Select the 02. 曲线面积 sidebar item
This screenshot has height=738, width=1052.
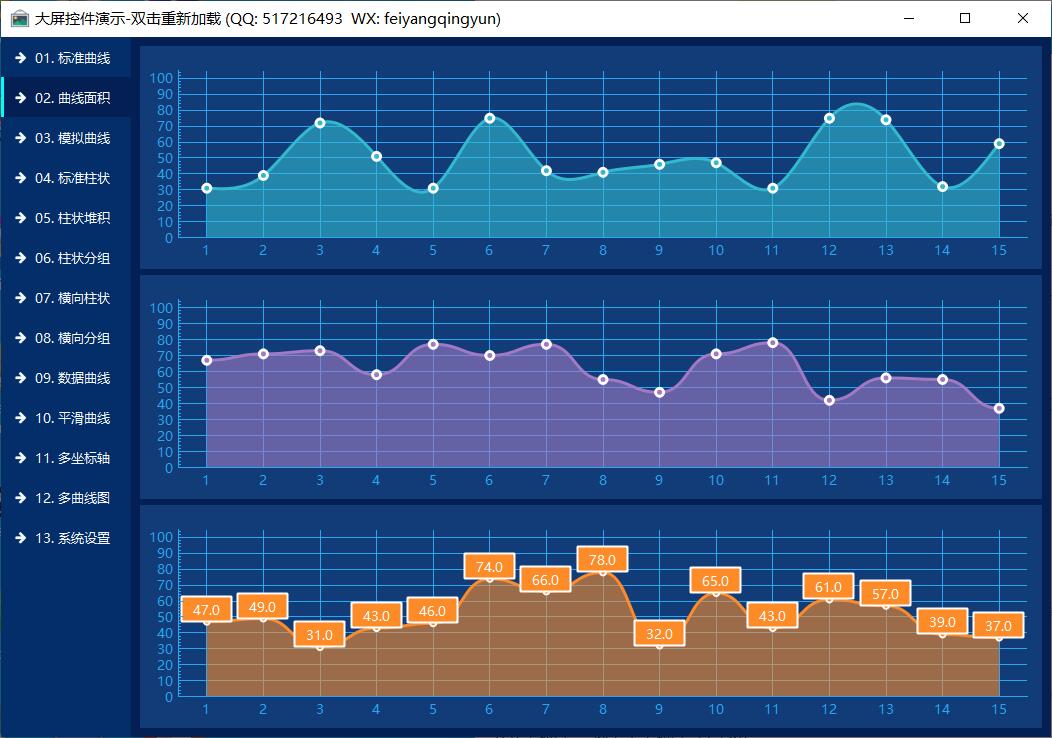72,98
